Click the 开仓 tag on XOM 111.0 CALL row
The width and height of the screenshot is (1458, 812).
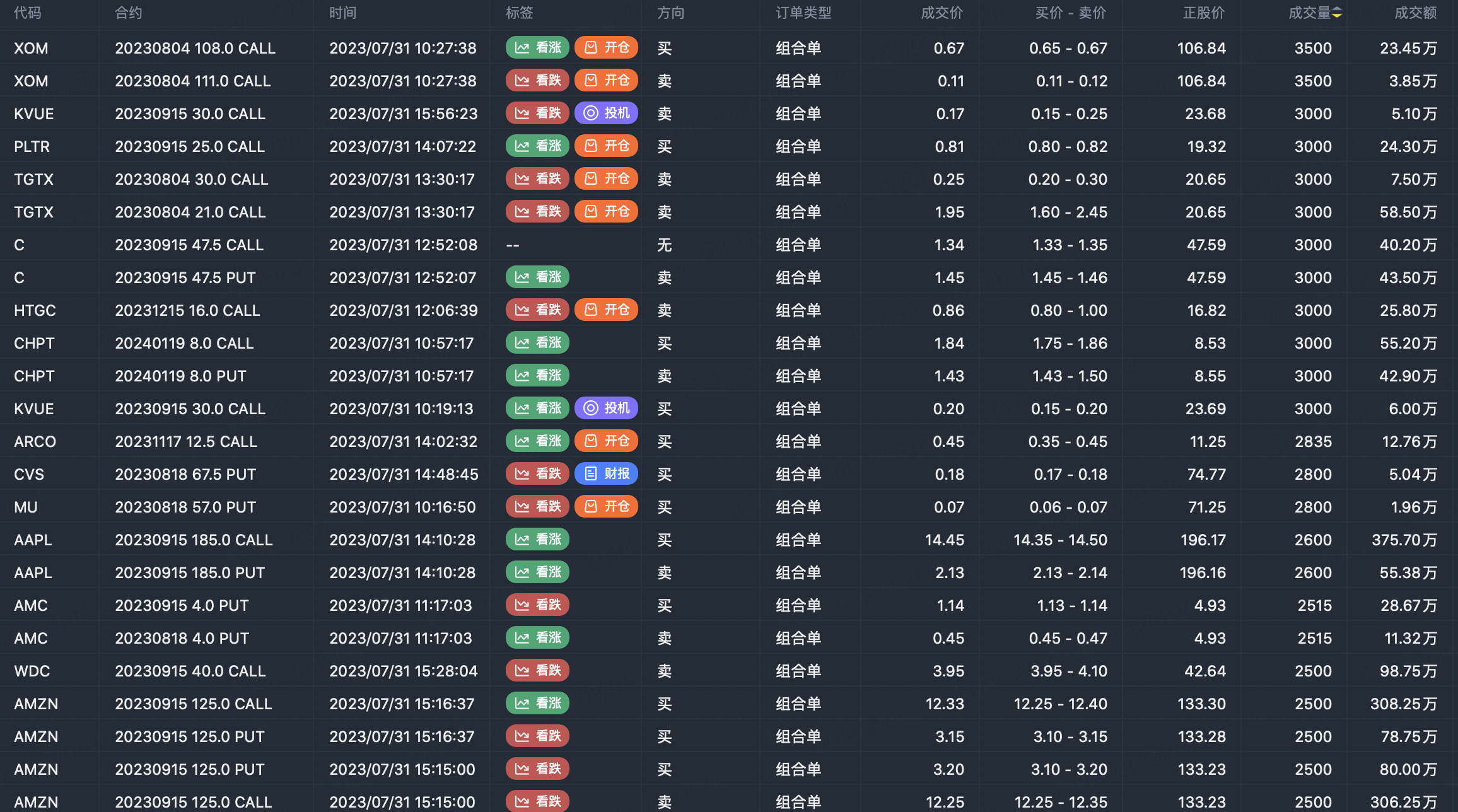(606, 81)
